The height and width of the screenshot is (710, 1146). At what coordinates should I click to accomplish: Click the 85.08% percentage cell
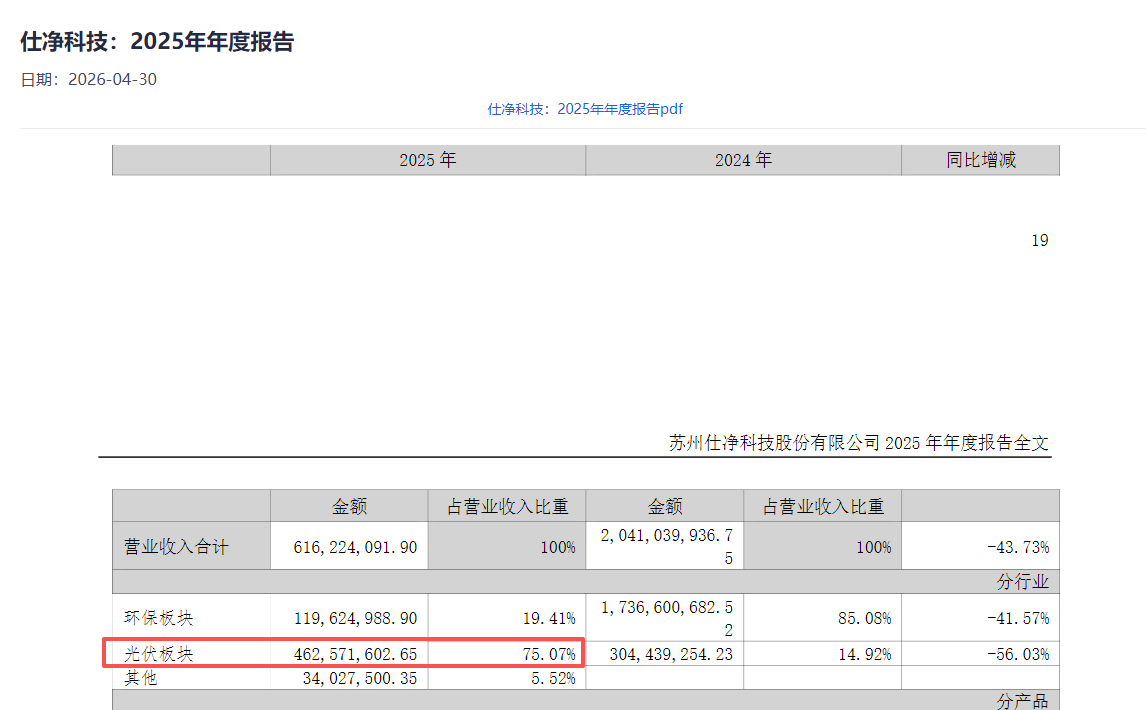tap(865, 618)
